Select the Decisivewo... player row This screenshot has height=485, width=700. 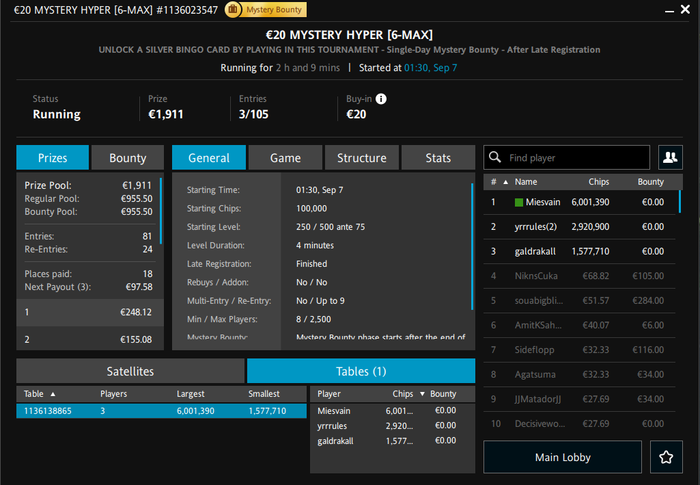click(579, 423)
